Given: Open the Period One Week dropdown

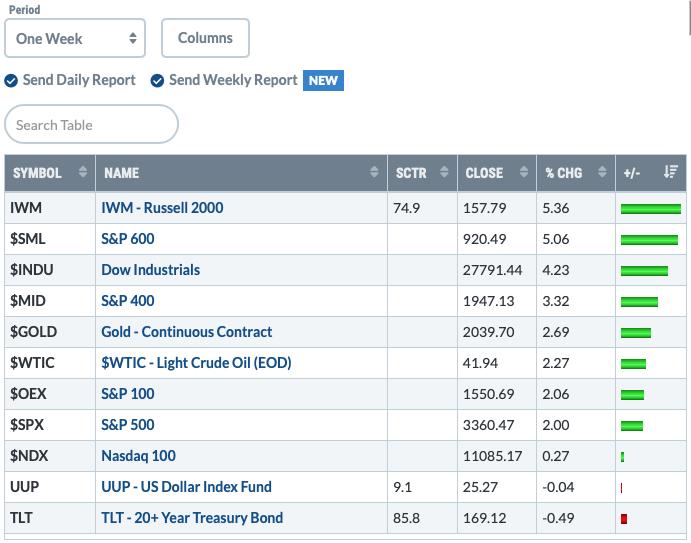Looking at the screenshot, I should click(75, 38).
